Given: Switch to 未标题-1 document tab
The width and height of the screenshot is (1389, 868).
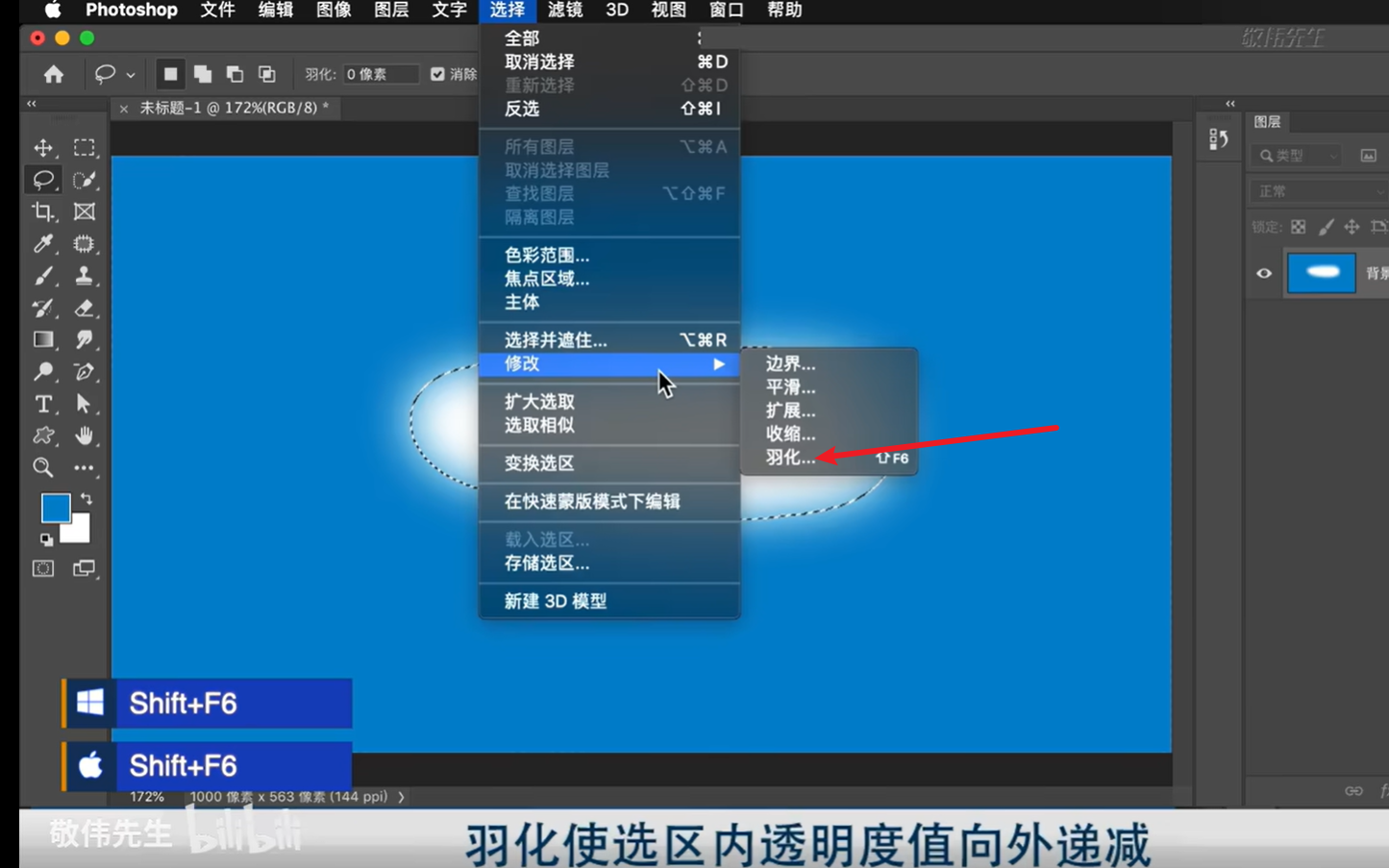Looking at the screenshot, I should pos(233,108).
